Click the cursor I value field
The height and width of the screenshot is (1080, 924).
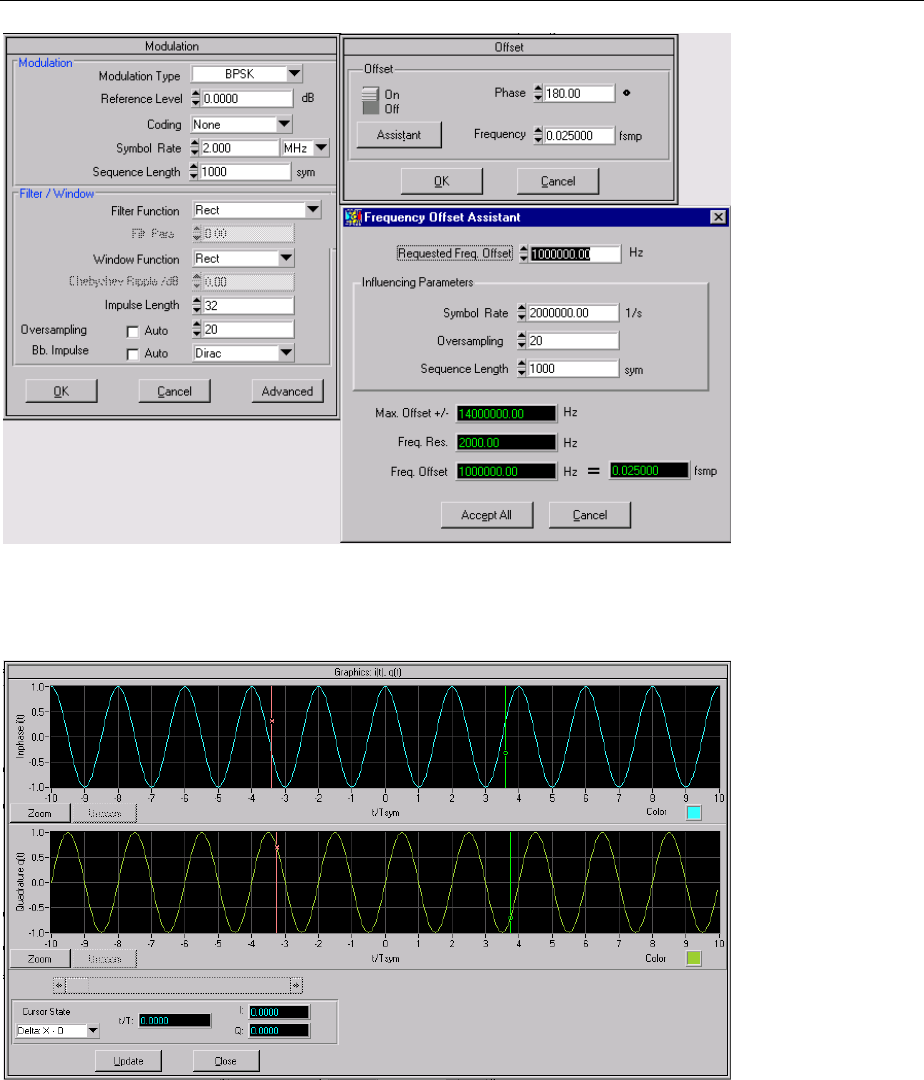pyautogui.click(x=279, y=1012)
